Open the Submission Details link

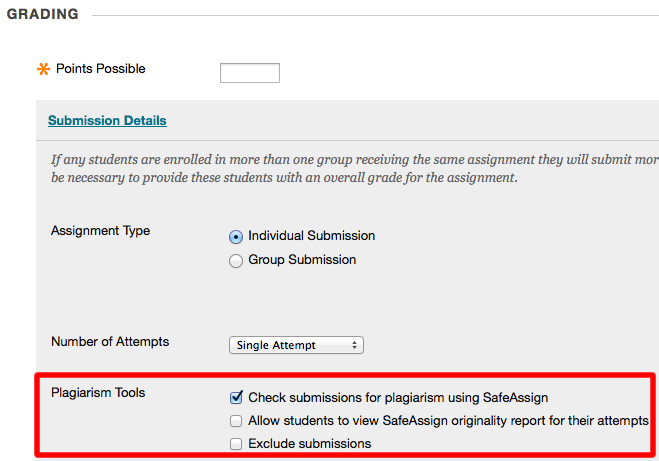pyautogui.click(x=107, y=121)
